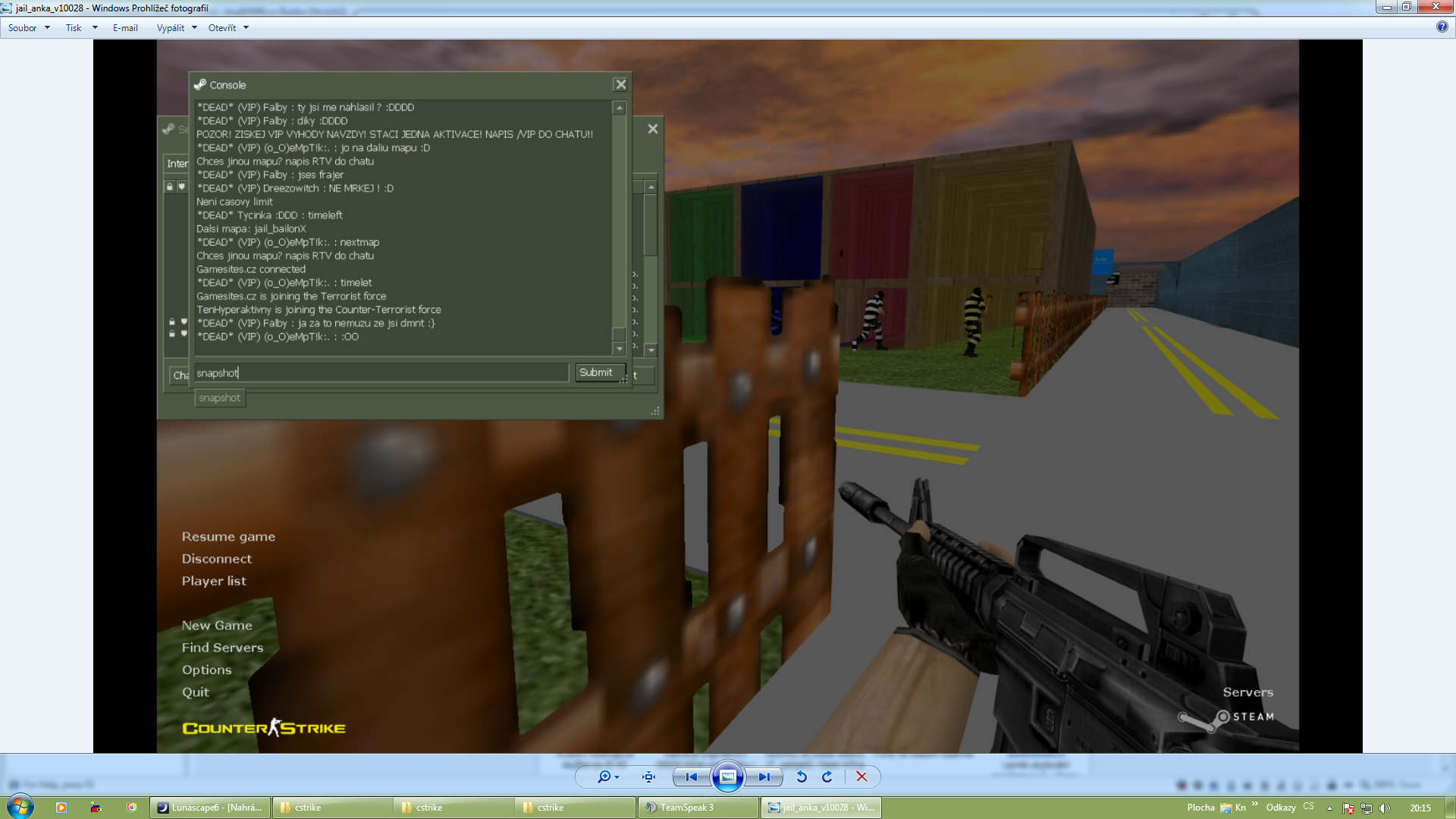Open the Windows Start menu
Viewport: 1456px width, 819px height.
coord(20,806)
